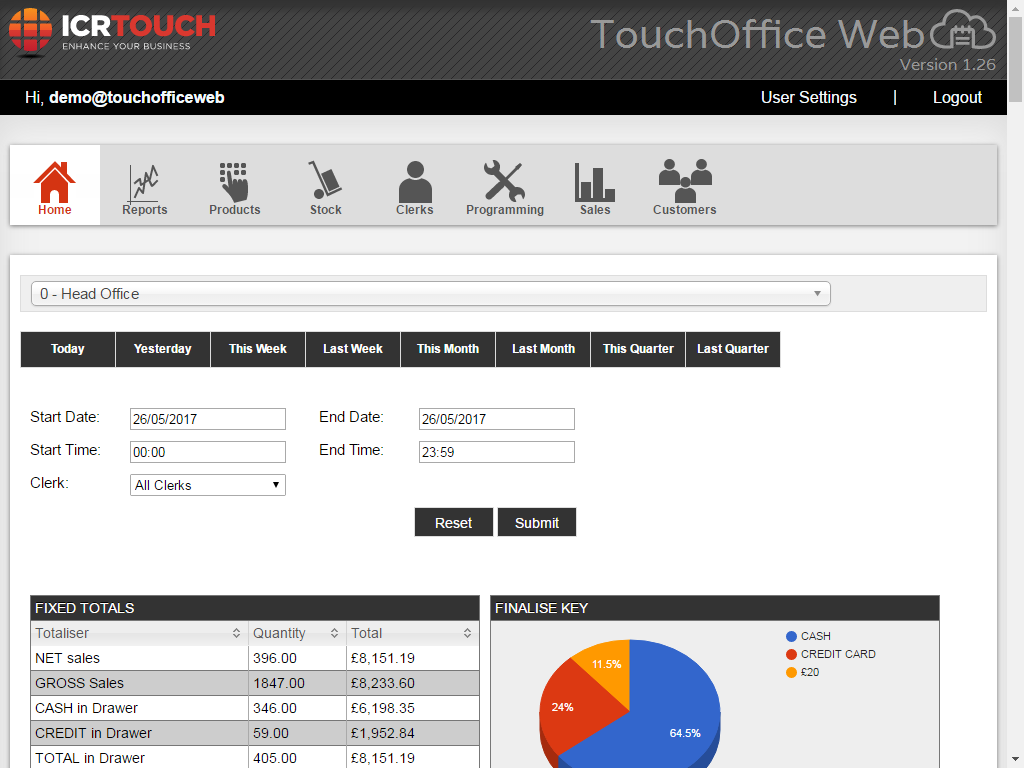Focus the End Time field
Screen dimensions: 1024x768
(x=496, y=452)
